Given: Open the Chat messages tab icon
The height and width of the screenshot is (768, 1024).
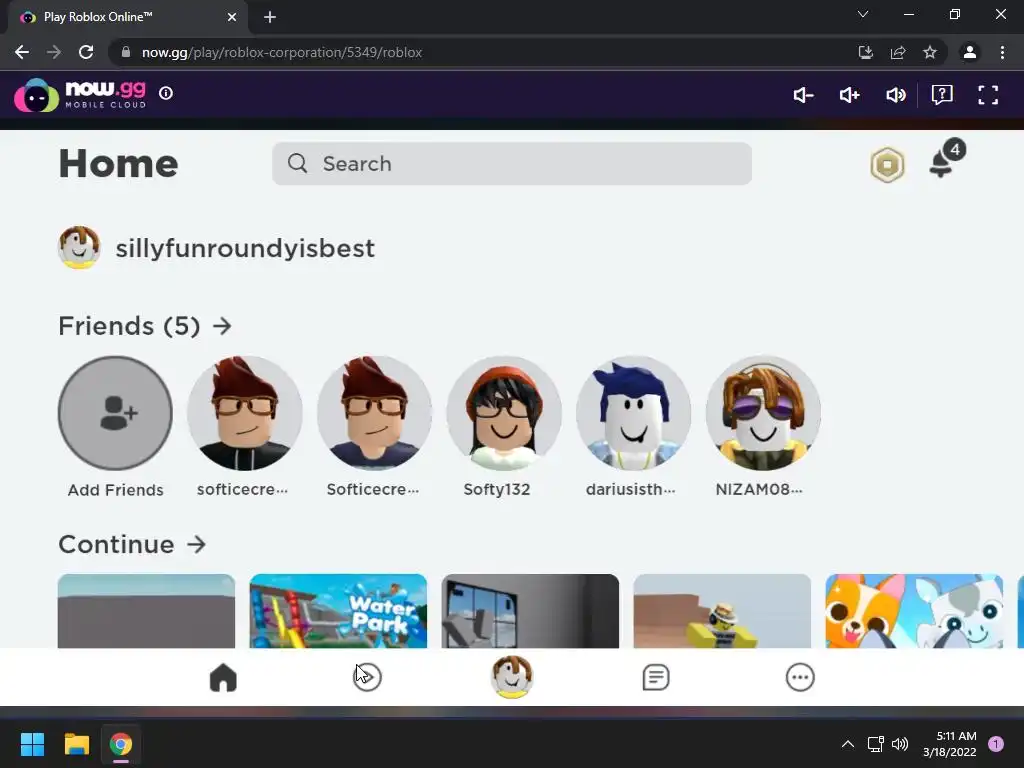Looking at the screenshot, I should [656, 677].
